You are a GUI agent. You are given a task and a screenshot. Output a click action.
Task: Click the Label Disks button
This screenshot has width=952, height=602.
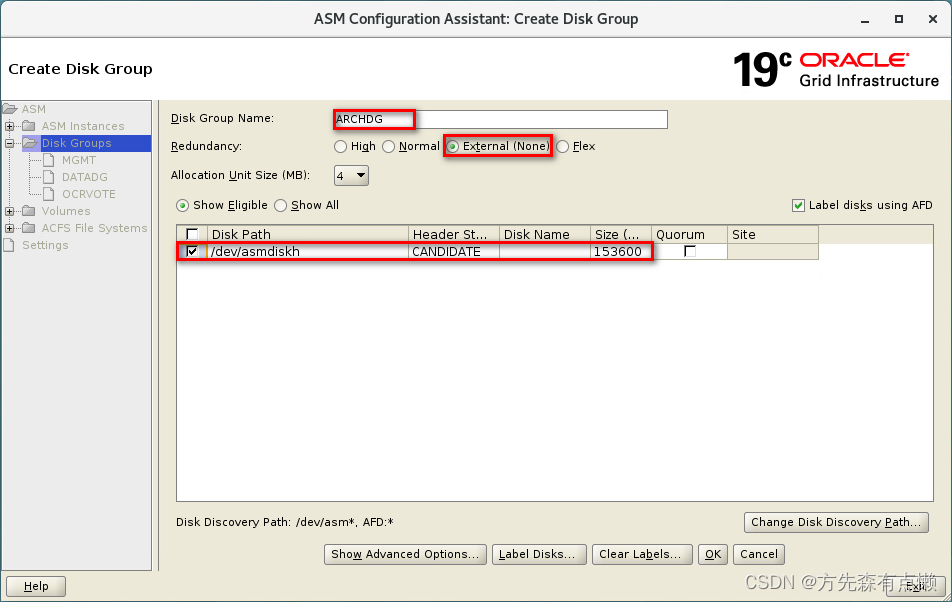coord(539,554)
